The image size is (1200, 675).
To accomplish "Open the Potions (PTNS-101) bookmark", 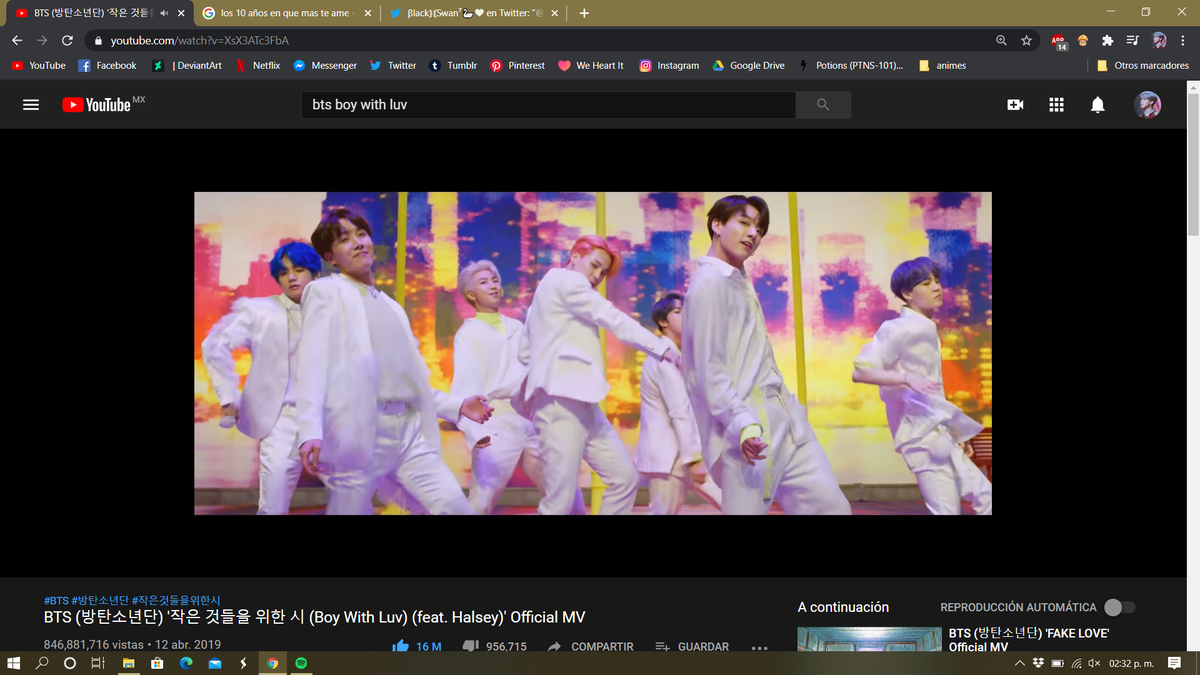I will click(x=850, y=65).
